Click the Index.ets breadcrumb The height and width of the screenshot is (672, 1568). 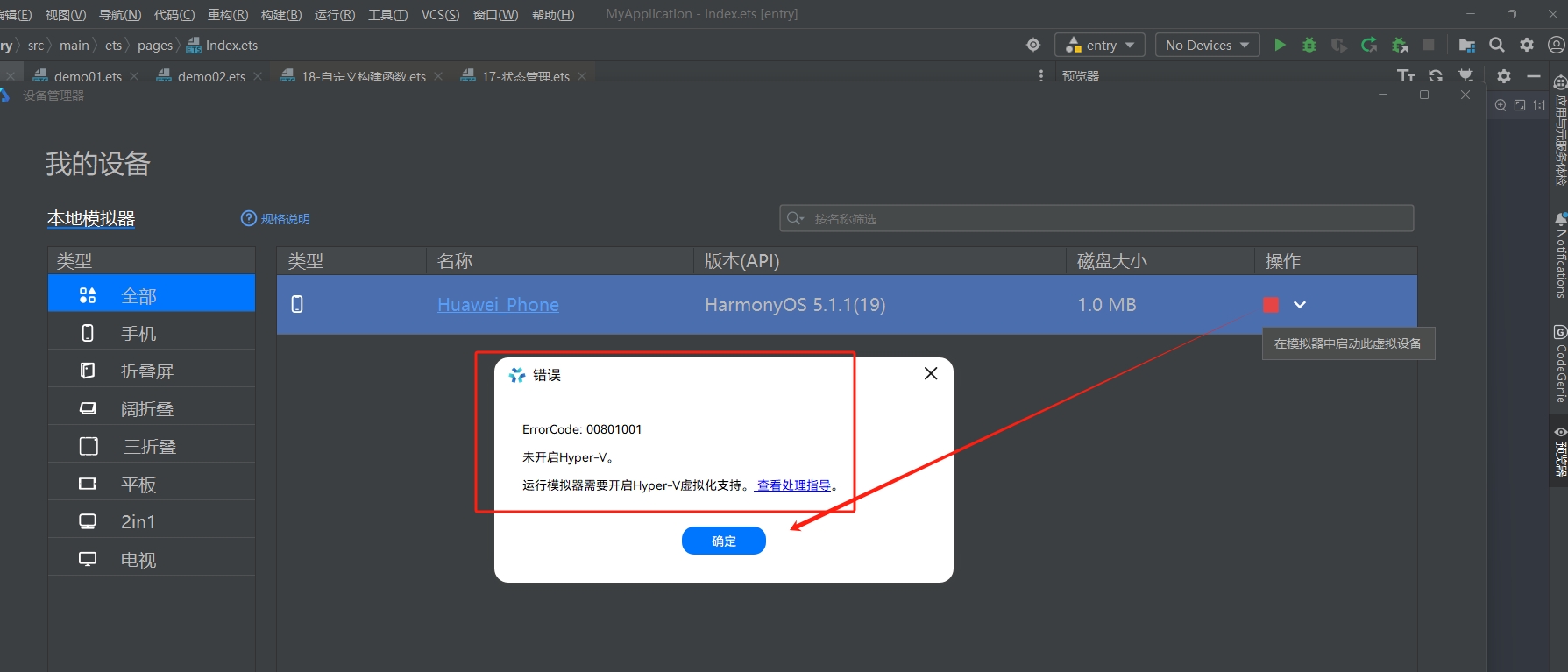click(223, 46)
